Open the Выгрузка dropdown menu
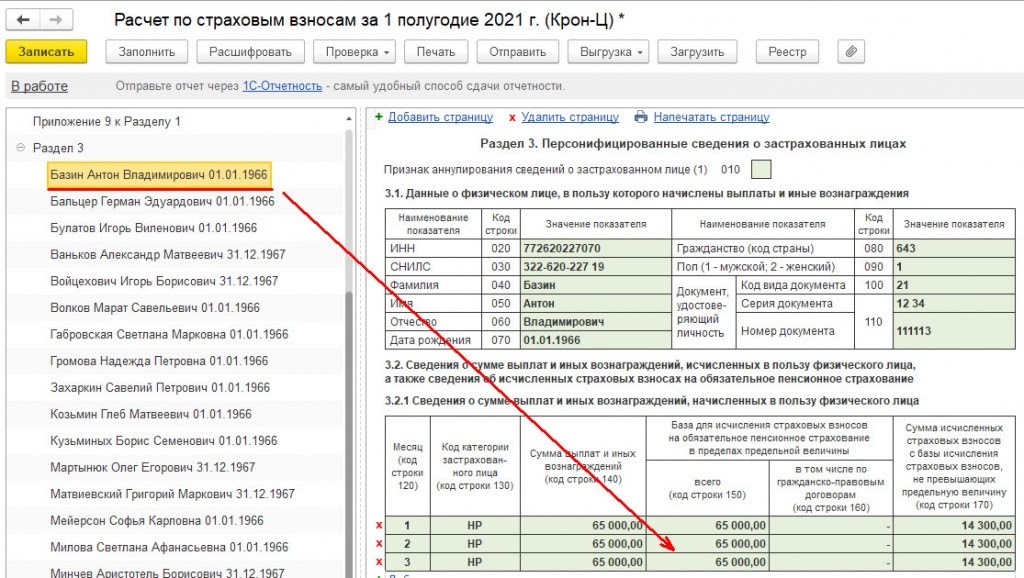This screenshot has height=578, width=1024. tap(608, 51)
